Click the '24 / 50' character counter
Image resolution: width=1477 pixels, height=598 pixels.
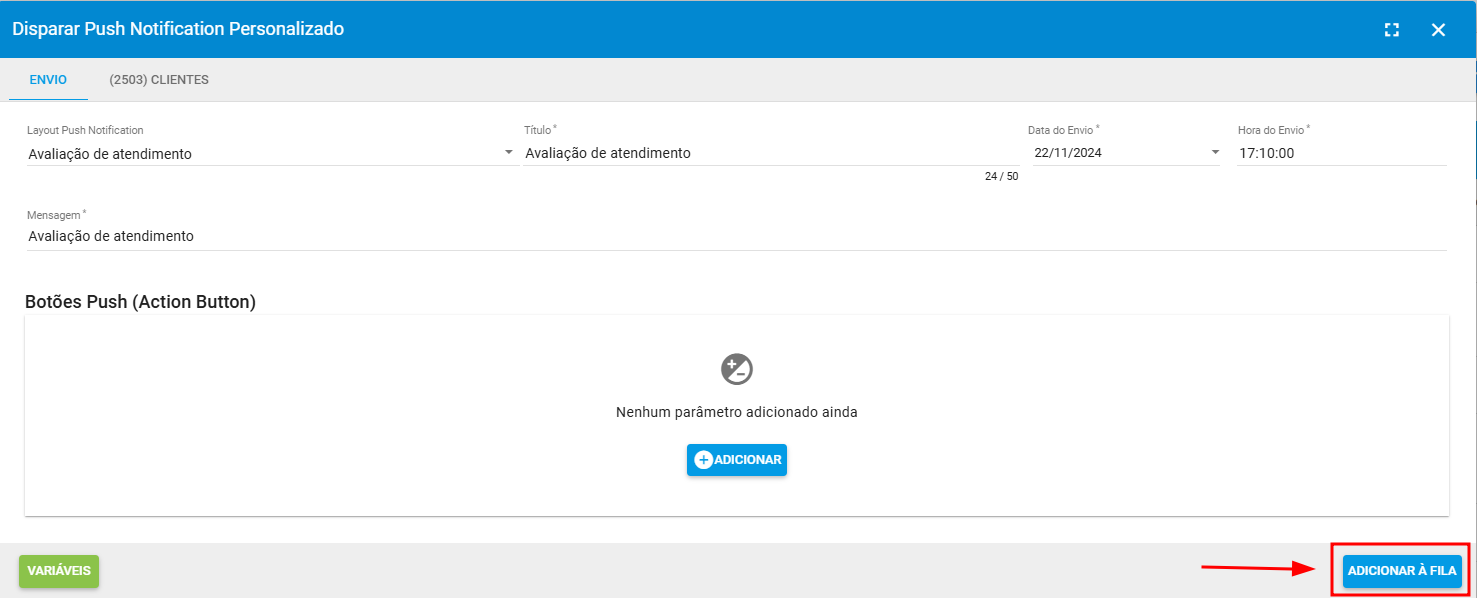point(1001,176)
